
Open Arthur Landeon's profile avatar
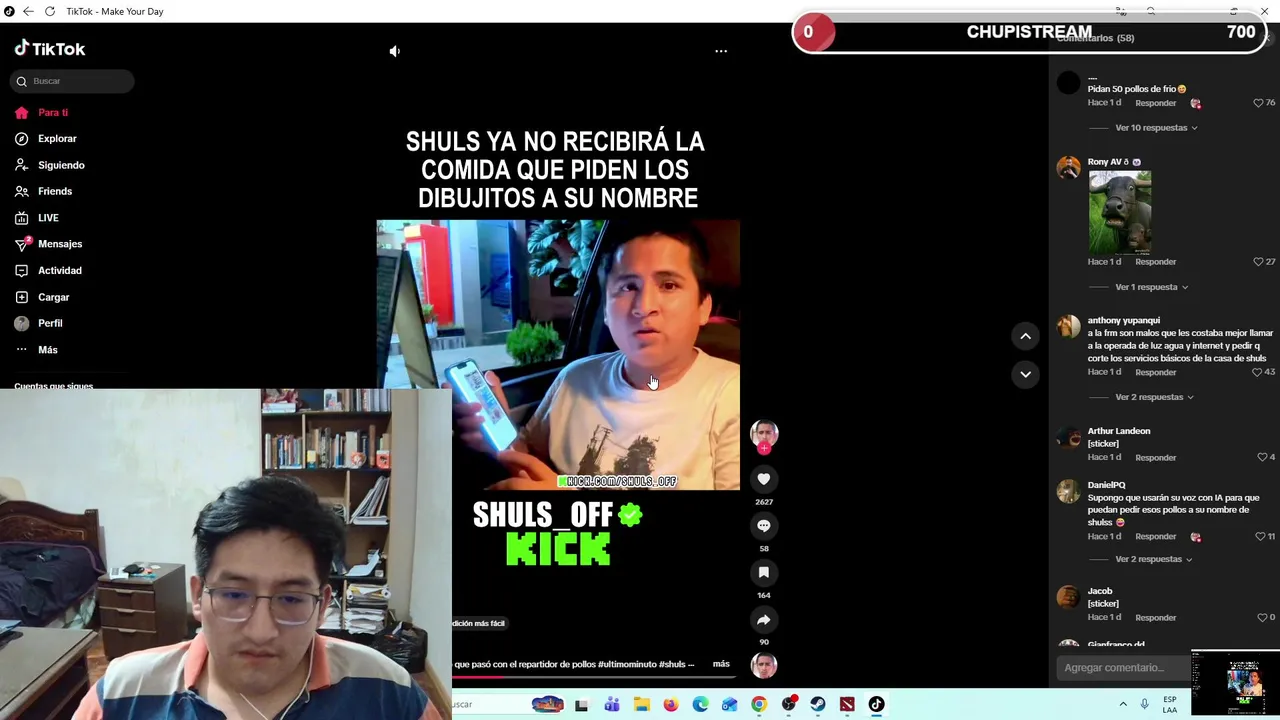[1069, 437]
